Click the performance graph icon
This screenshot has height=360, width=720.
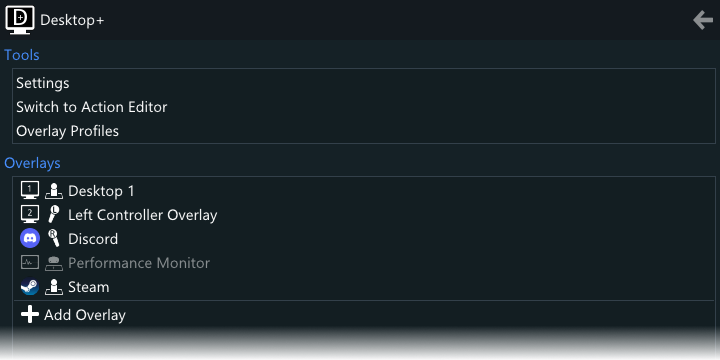30,263
